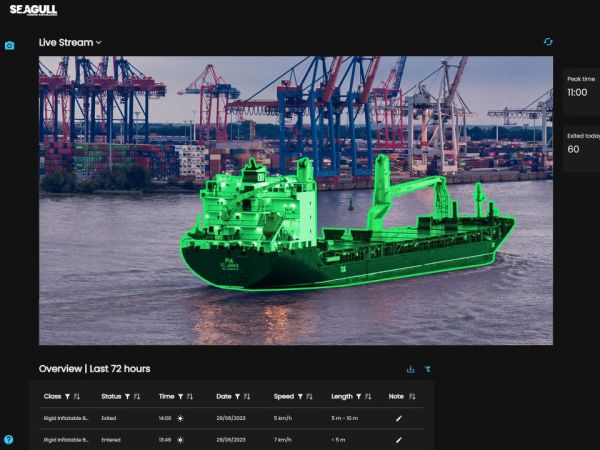This screenshot has width=600, height=450.
Task: Click the sun icon in 14:05 row
Action: (180, 418)
